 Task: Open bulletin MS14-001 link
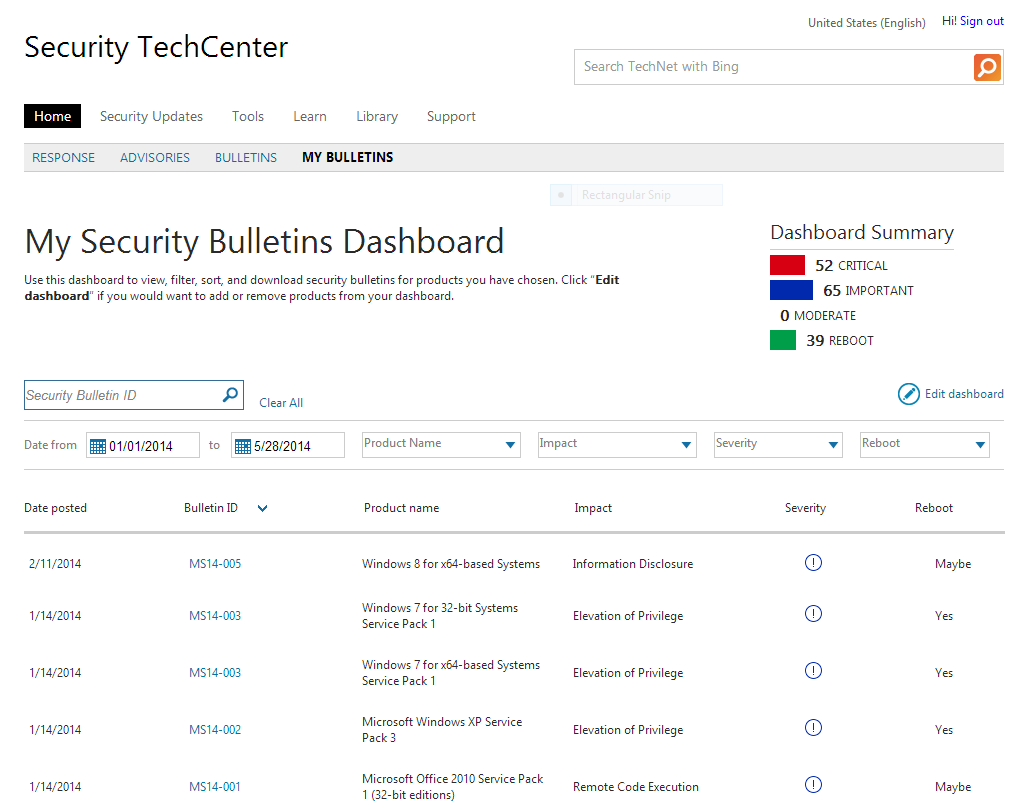click(215, 787)
